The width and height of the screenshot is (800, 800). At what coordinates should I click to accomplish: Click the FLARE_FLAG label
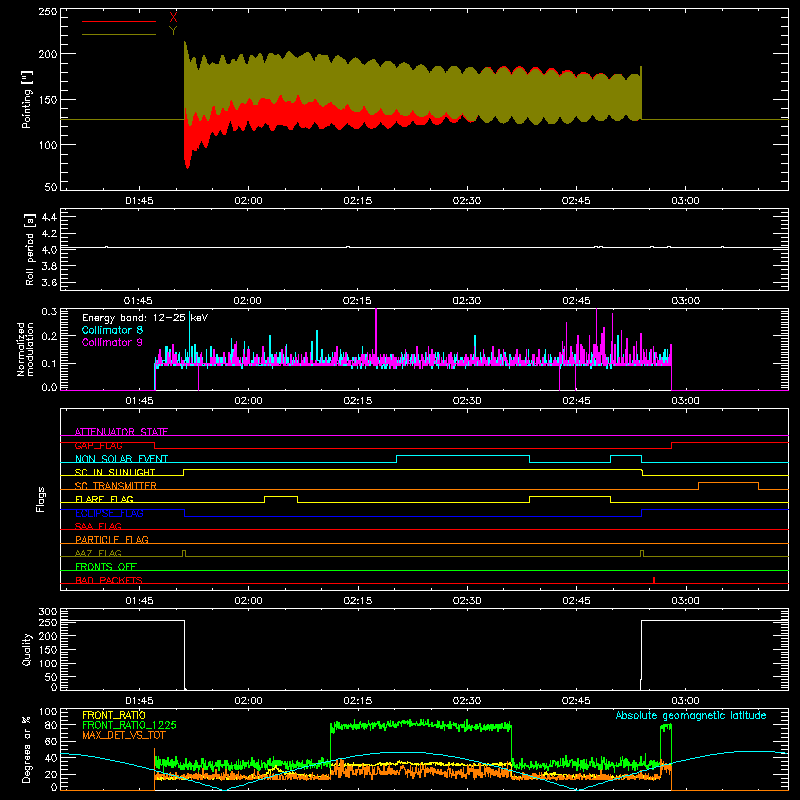coord(104,499)
